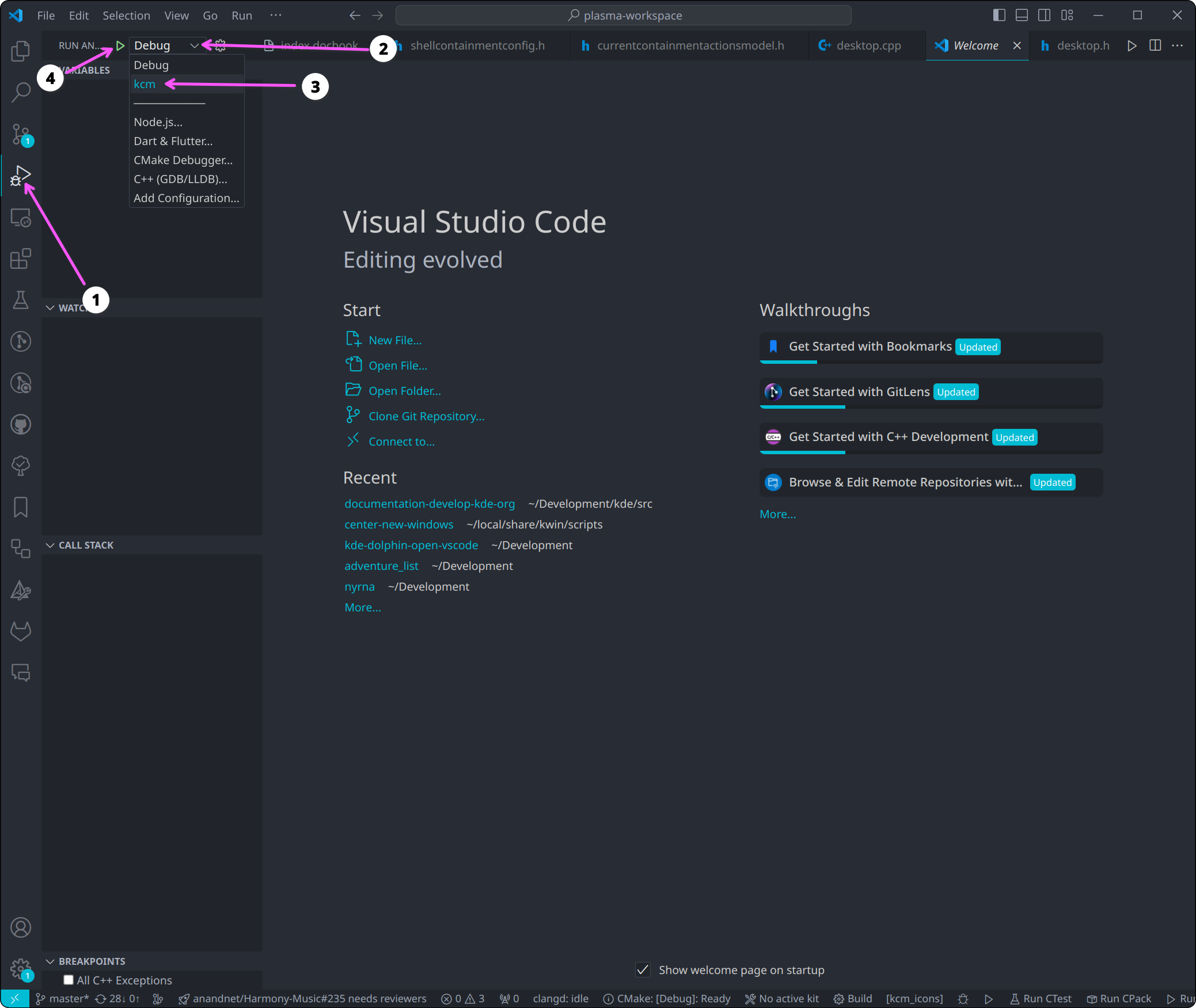Open the Accounts icon

[21, 927]
